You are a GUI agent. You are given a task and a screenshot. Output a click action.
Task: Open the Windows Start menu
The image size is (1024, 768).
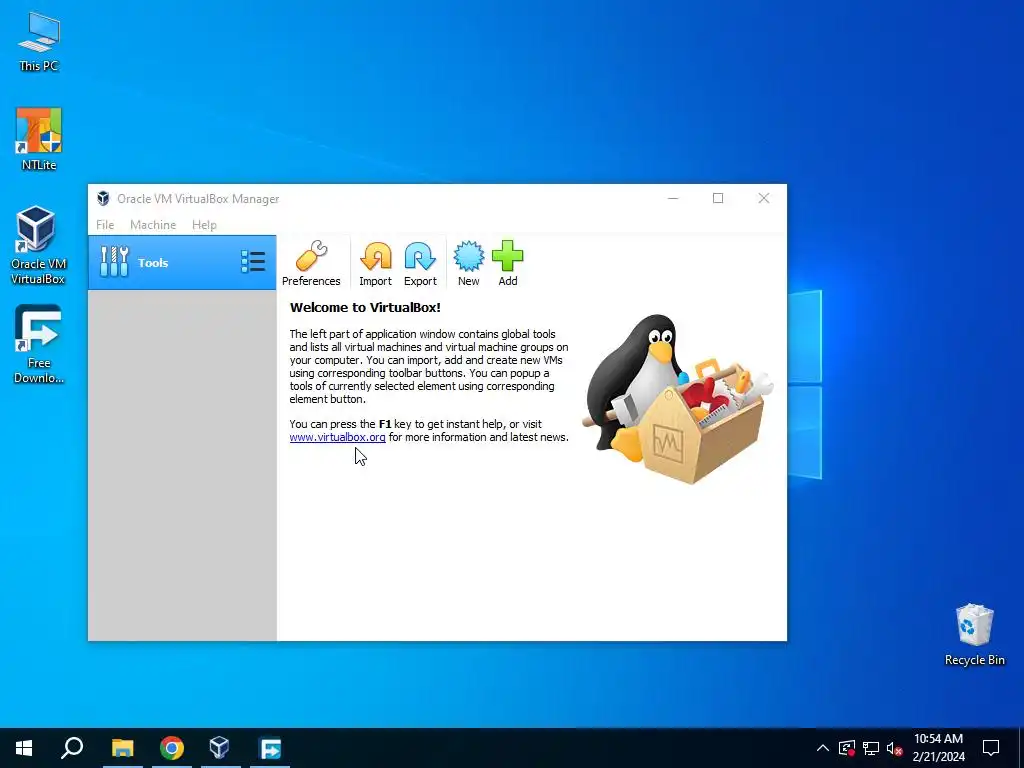(24, 748)
